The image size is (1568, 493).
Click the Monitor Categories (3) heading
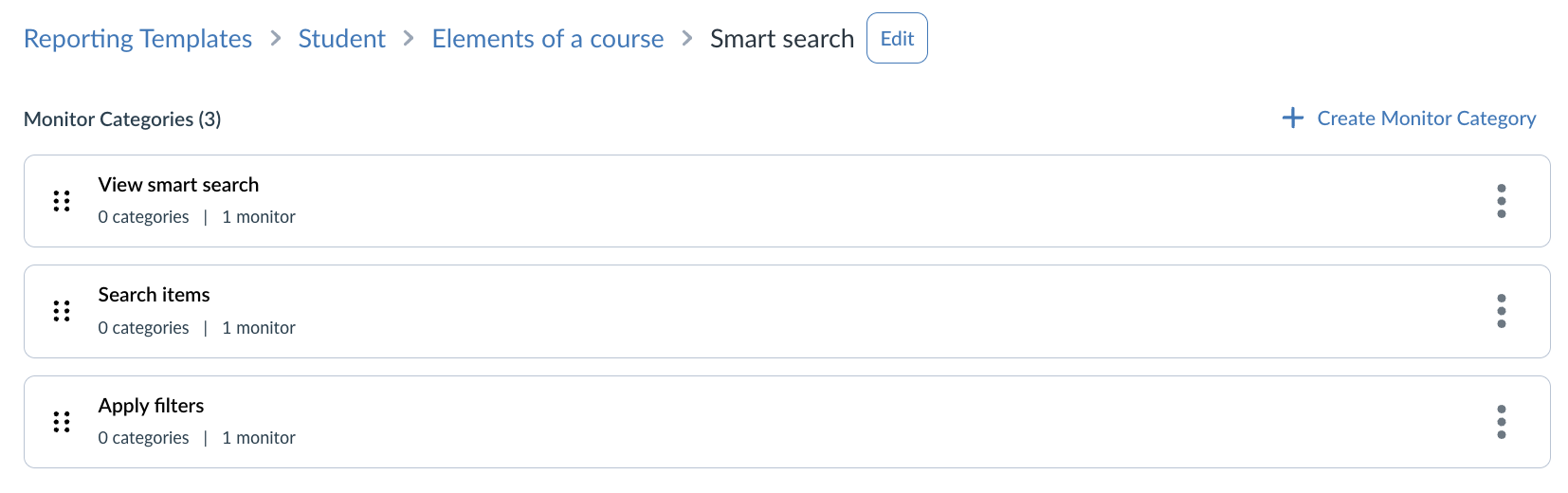click(122, 119)
